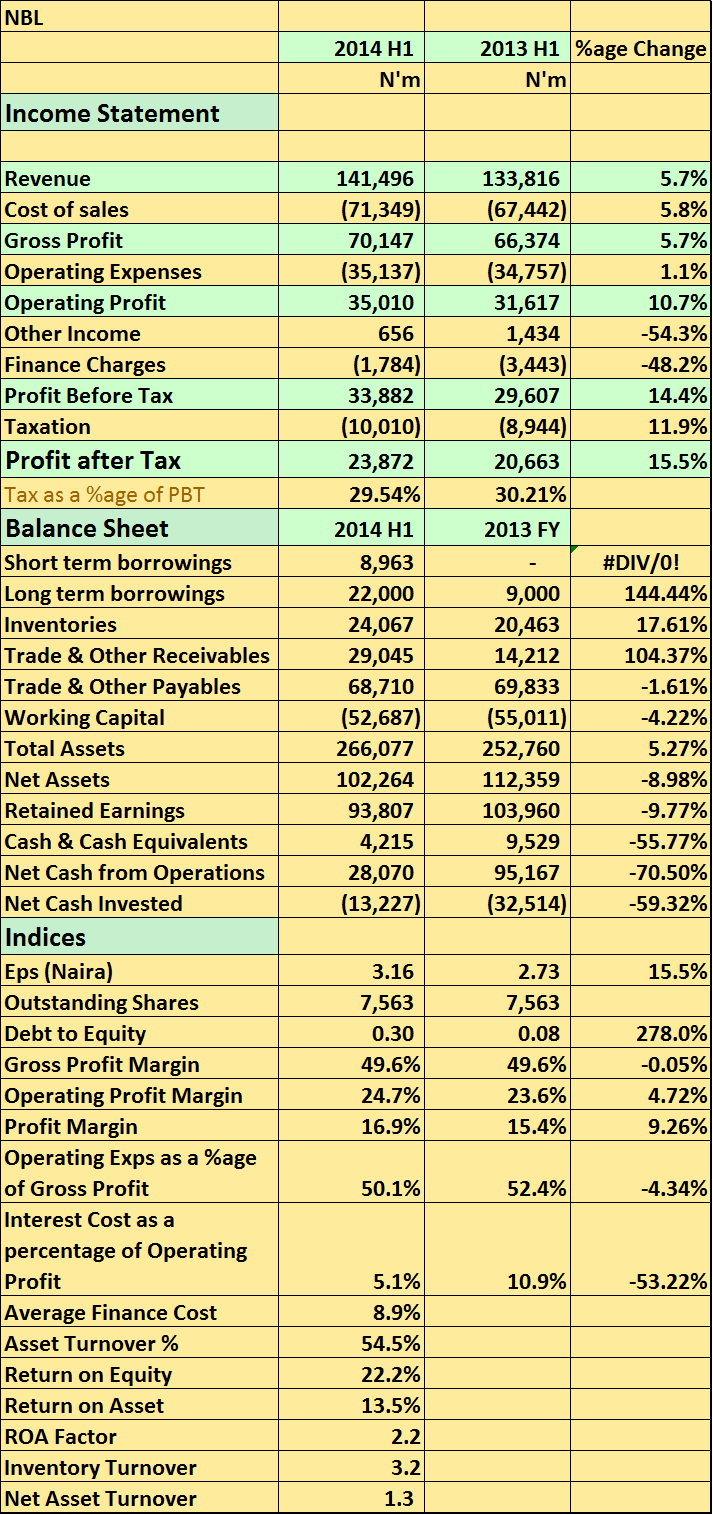Select the Balance Sheet header cell
The width and height of the screenshot is (713, 1515).
[x=139, y=528]
